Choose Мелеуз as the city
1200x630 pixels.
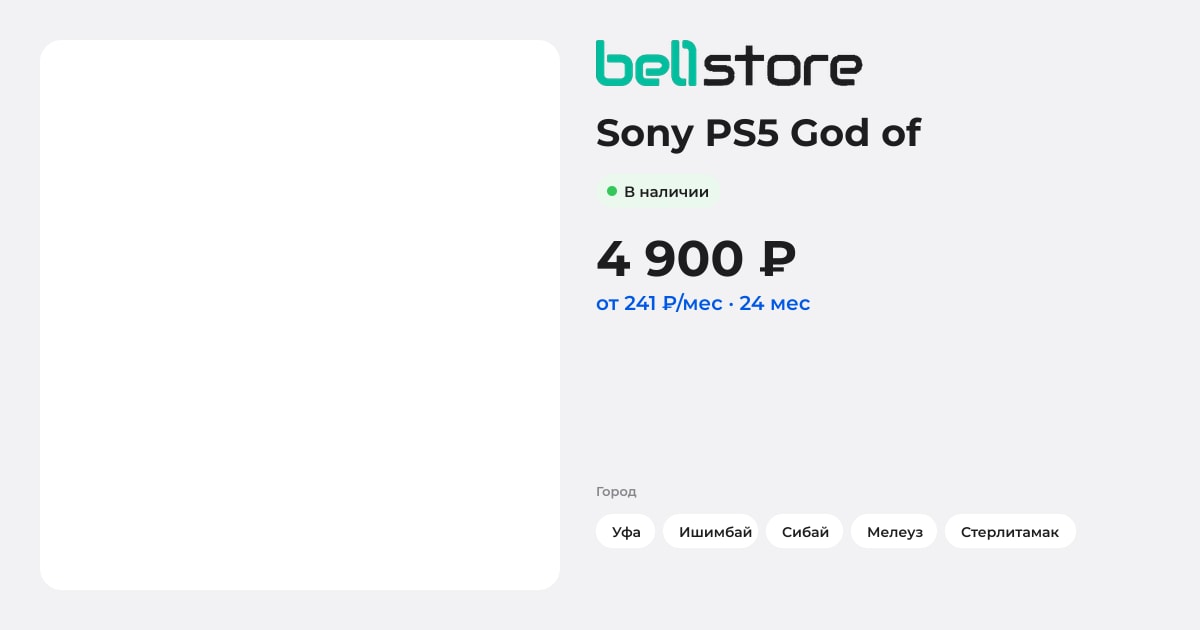tap(894, 531)
